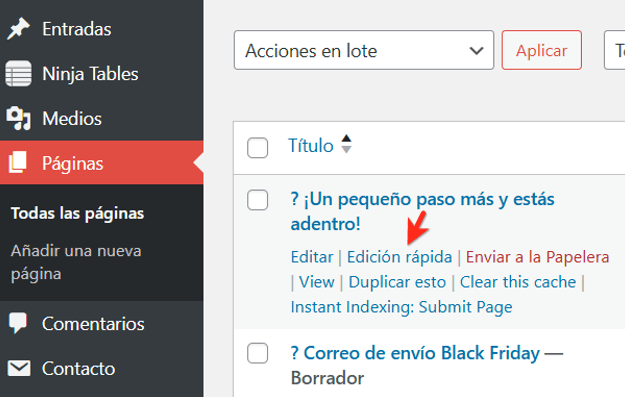This screenshot has height=397, width=625.
Task: Click the Medios media icon
Action: coord(18,118)
